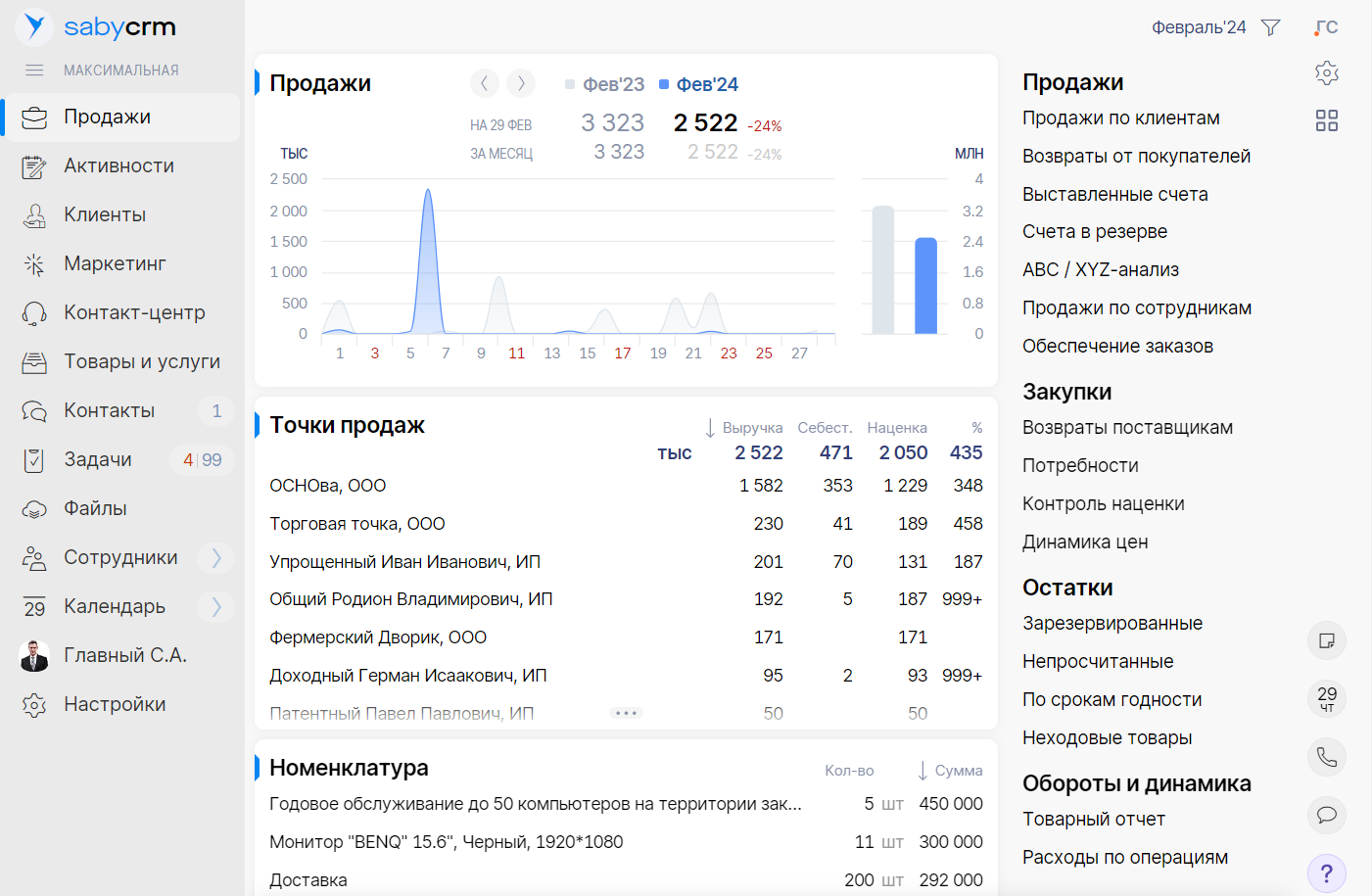Expand the Сотрудники sidebar item
Image resolution: width=1372 pixels, height=896 pixels.
(x=215, y=557)
